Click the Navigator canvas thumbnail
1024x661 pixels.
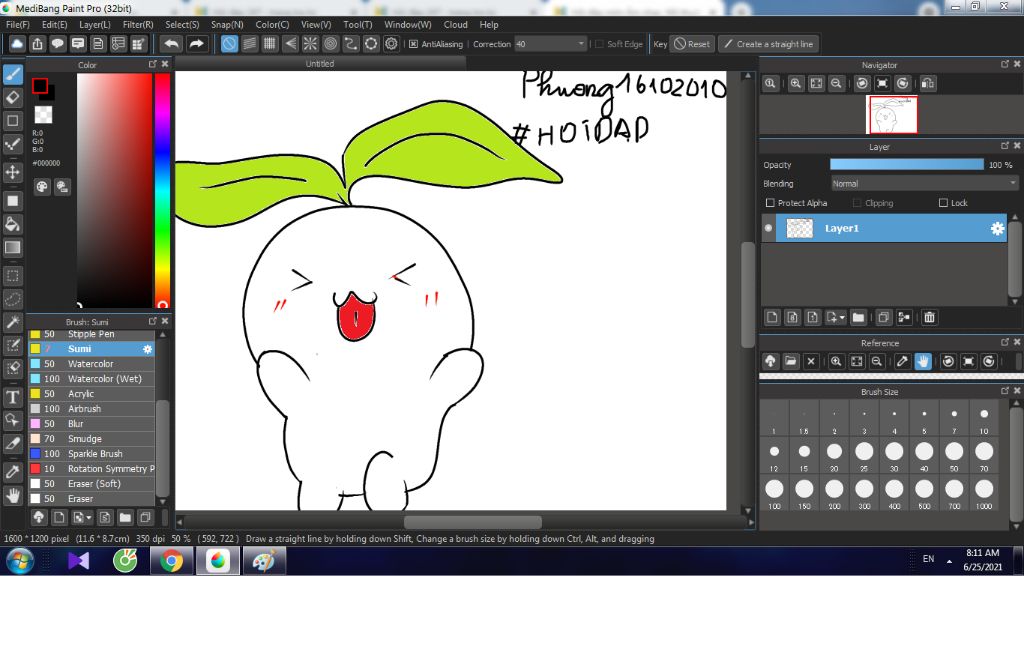891,114
